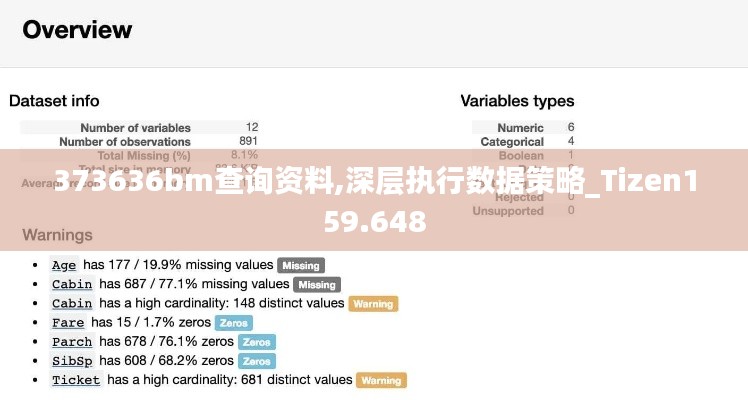The width and height of the screenshot is (748, 400).
Task: Select the Dataset info heading
Action: pos(54,101)
